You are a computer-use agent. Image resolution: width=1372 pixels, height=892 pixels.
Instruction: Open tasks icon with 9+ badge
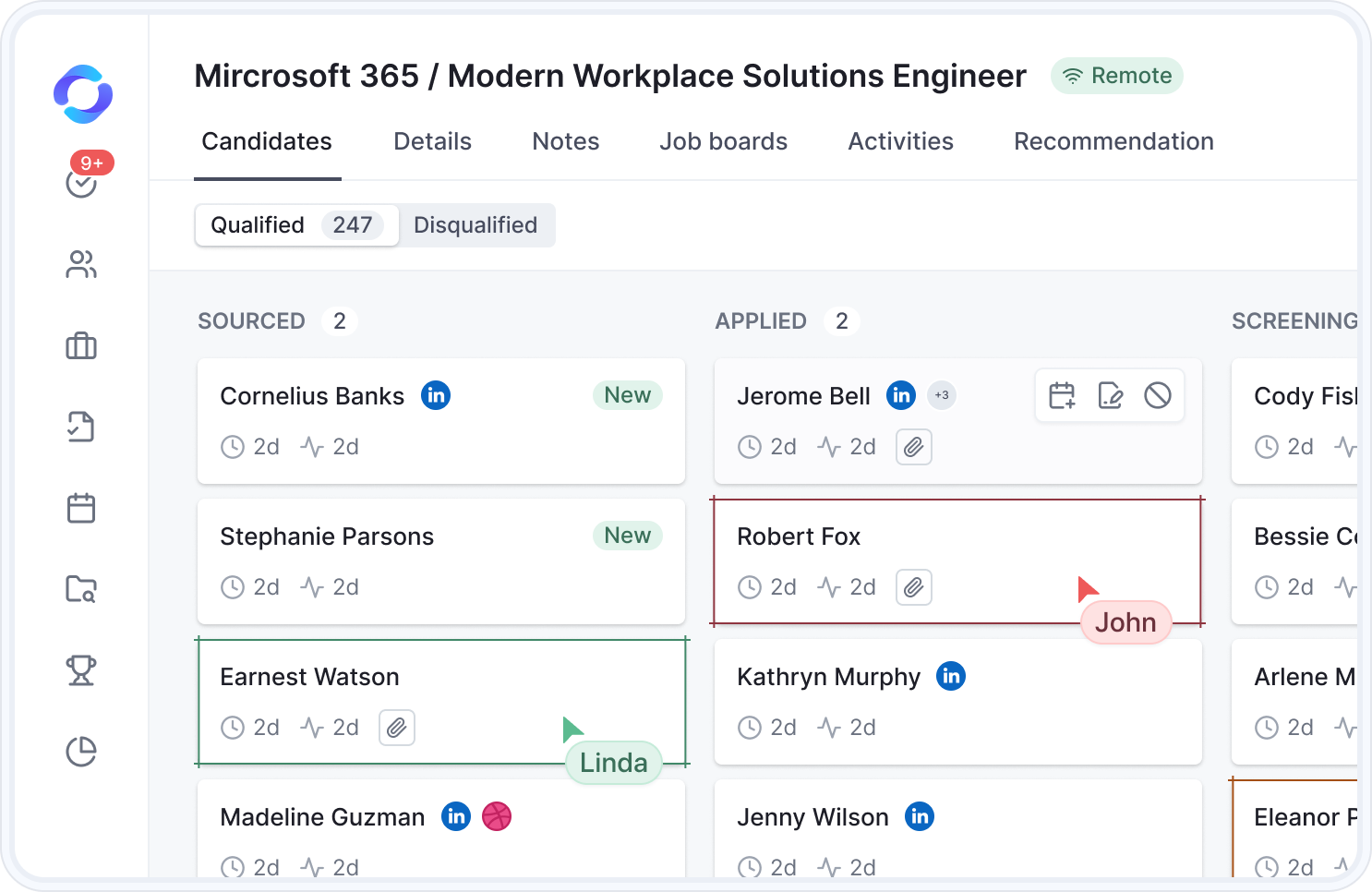pyautogui.click(x=84, y=177)
